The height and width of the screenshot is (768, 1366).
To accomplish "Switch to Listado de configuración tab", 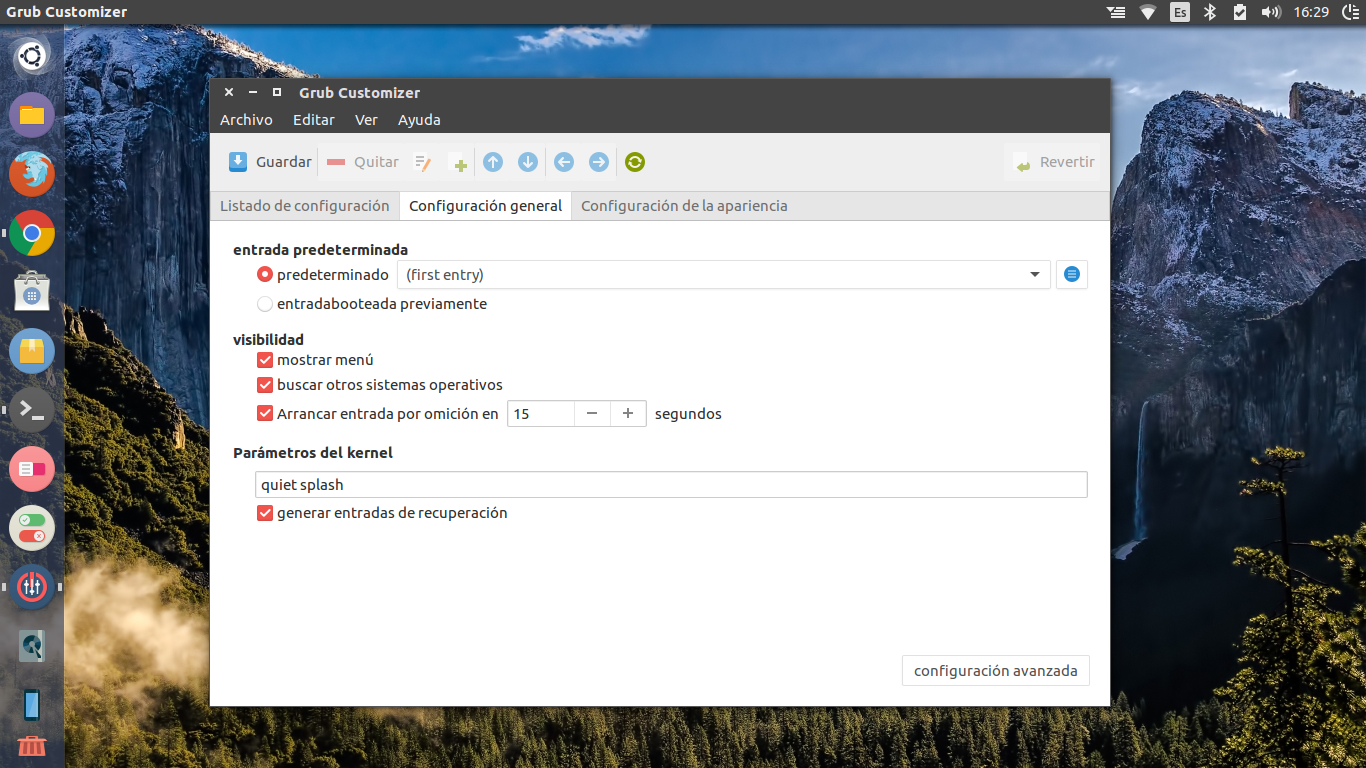I will tap(304, 206).
